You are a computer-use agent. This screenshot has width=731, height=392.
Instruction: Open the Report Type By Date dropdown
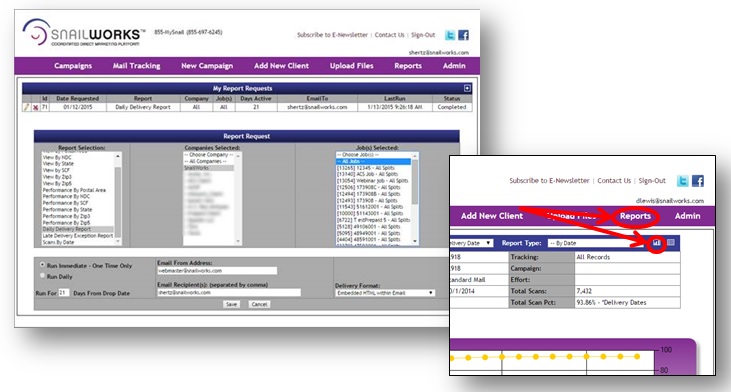595,243
